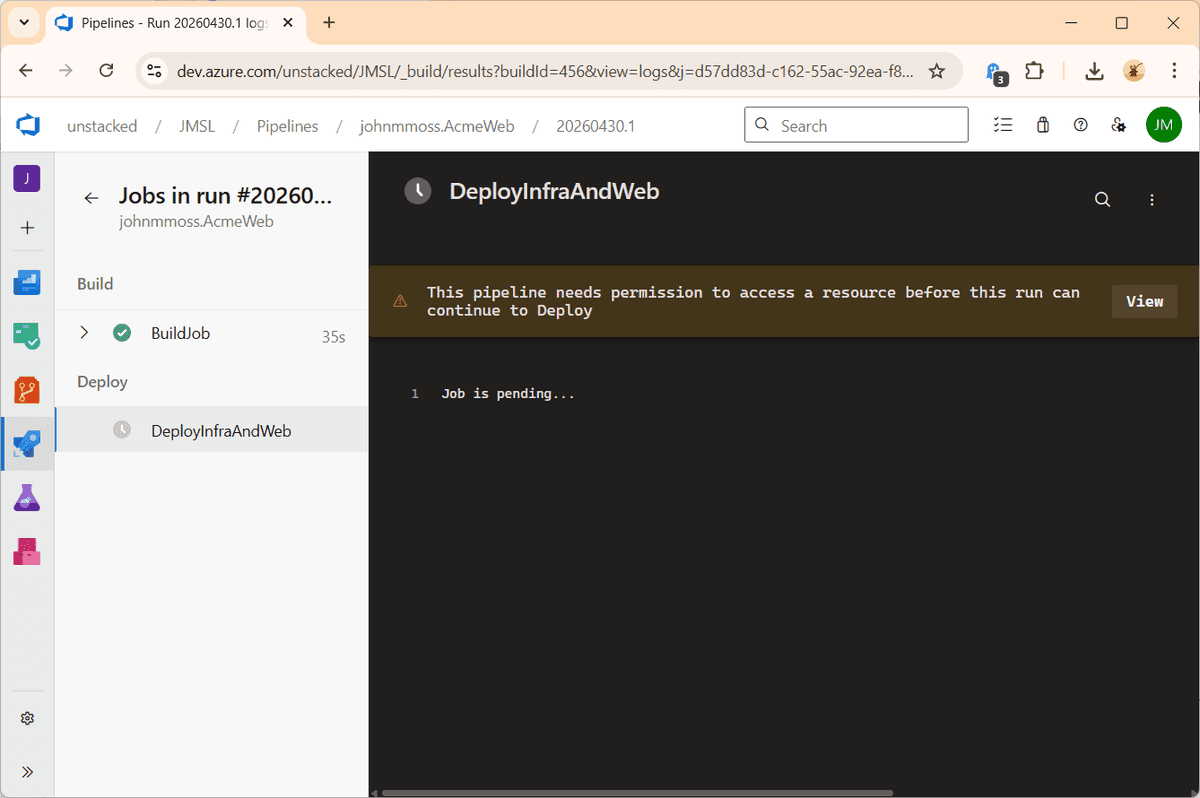Screen dimensions: 1200x798
Task: Open the unstacked organization breadcrumb
Action: [x=102, y=126]
